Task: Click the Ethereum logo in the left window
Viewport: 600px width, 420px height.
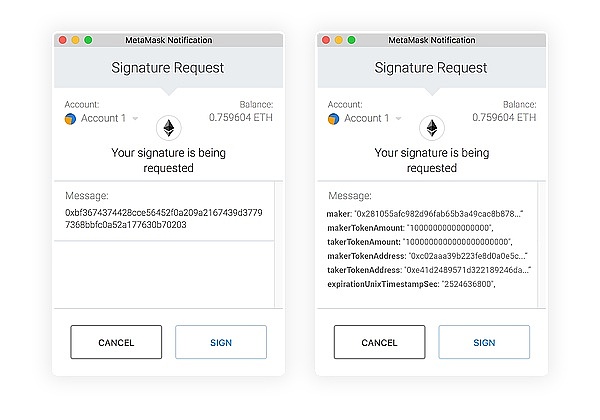Action: pos(169,128)
